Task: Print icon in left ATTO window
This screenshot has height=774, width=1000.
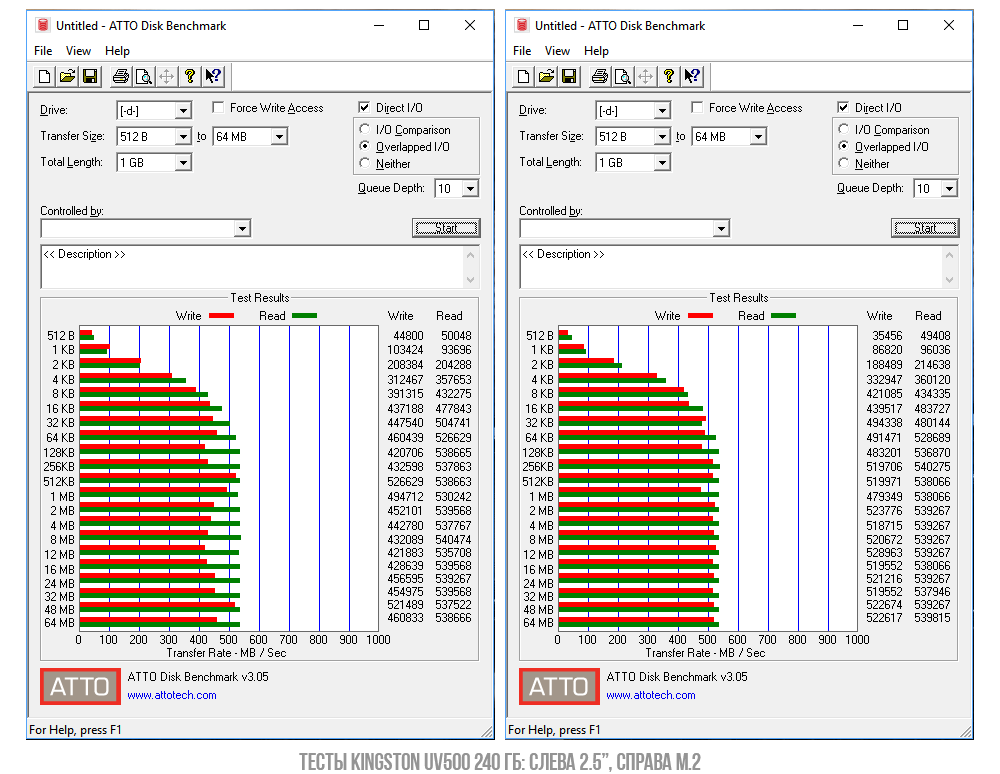Action: 121,77
